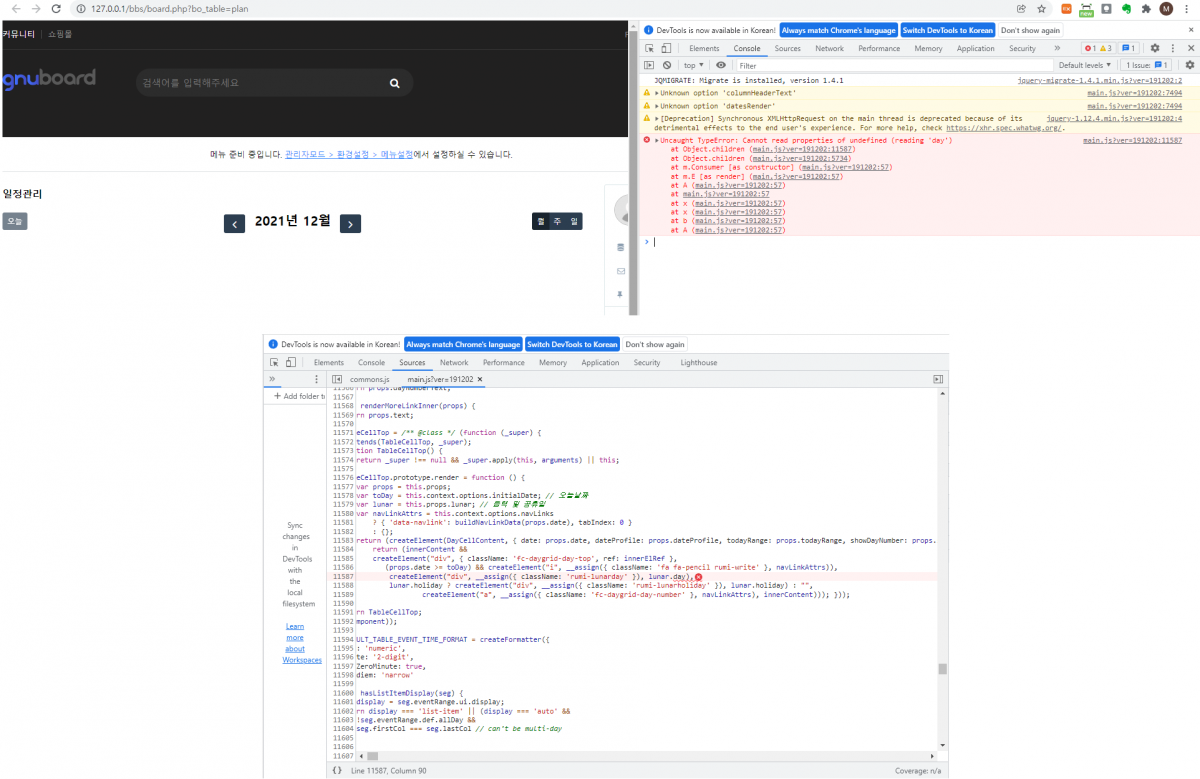1200x779 pixels.
Task: Open the Extensions puzzle icon
Action: point(1146,8)
